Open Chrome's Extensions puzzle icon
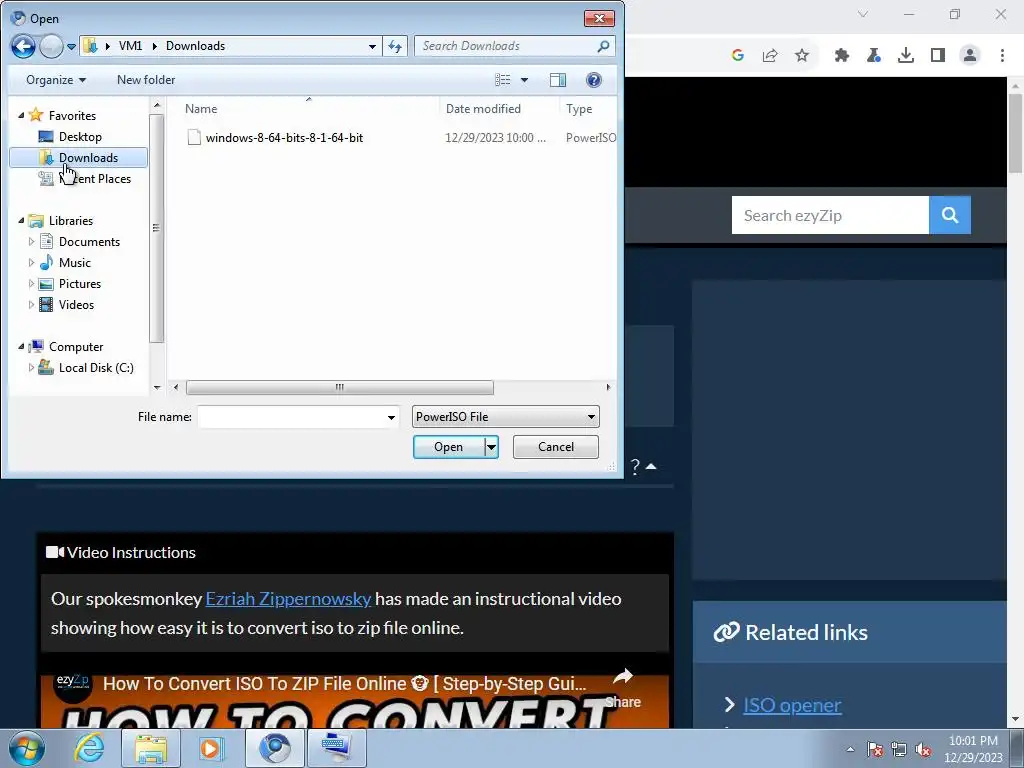The height and width of the screenshot is (768, 1024). click(x=842, y=56)
